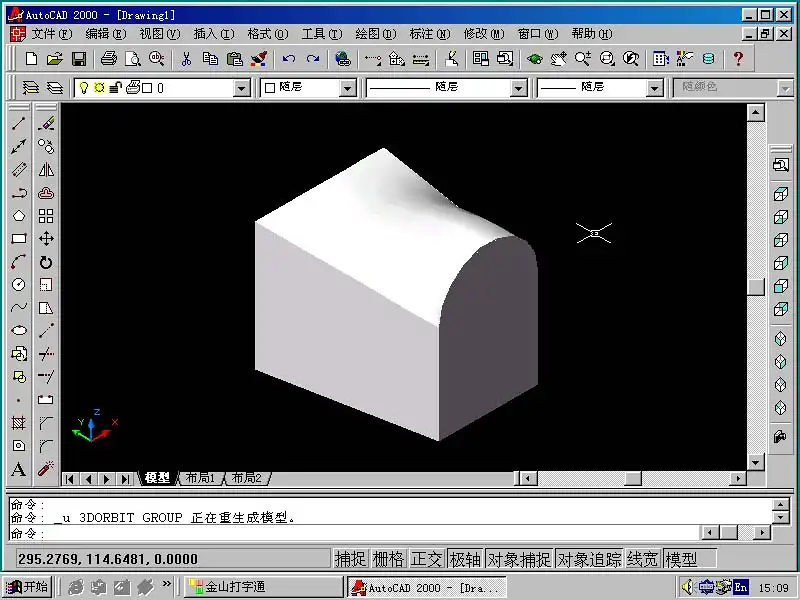The width and height of the screenshot is (800, 600).
Task: Toggle 正交 ortho mode in status bar
Action: [x=426, y=559]
